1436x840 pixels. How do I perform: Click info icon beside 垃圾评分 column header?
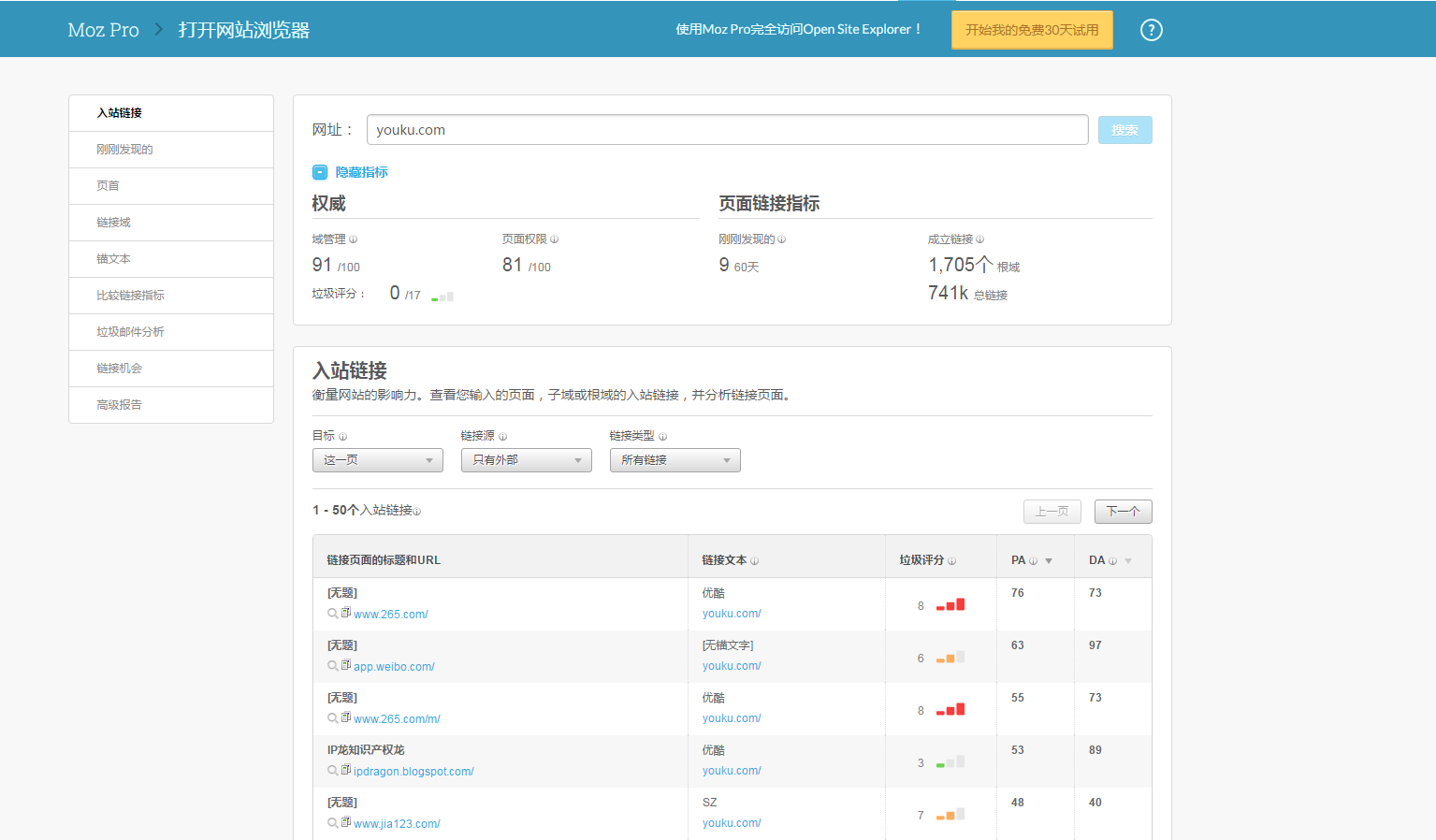[x=951, y=561]
